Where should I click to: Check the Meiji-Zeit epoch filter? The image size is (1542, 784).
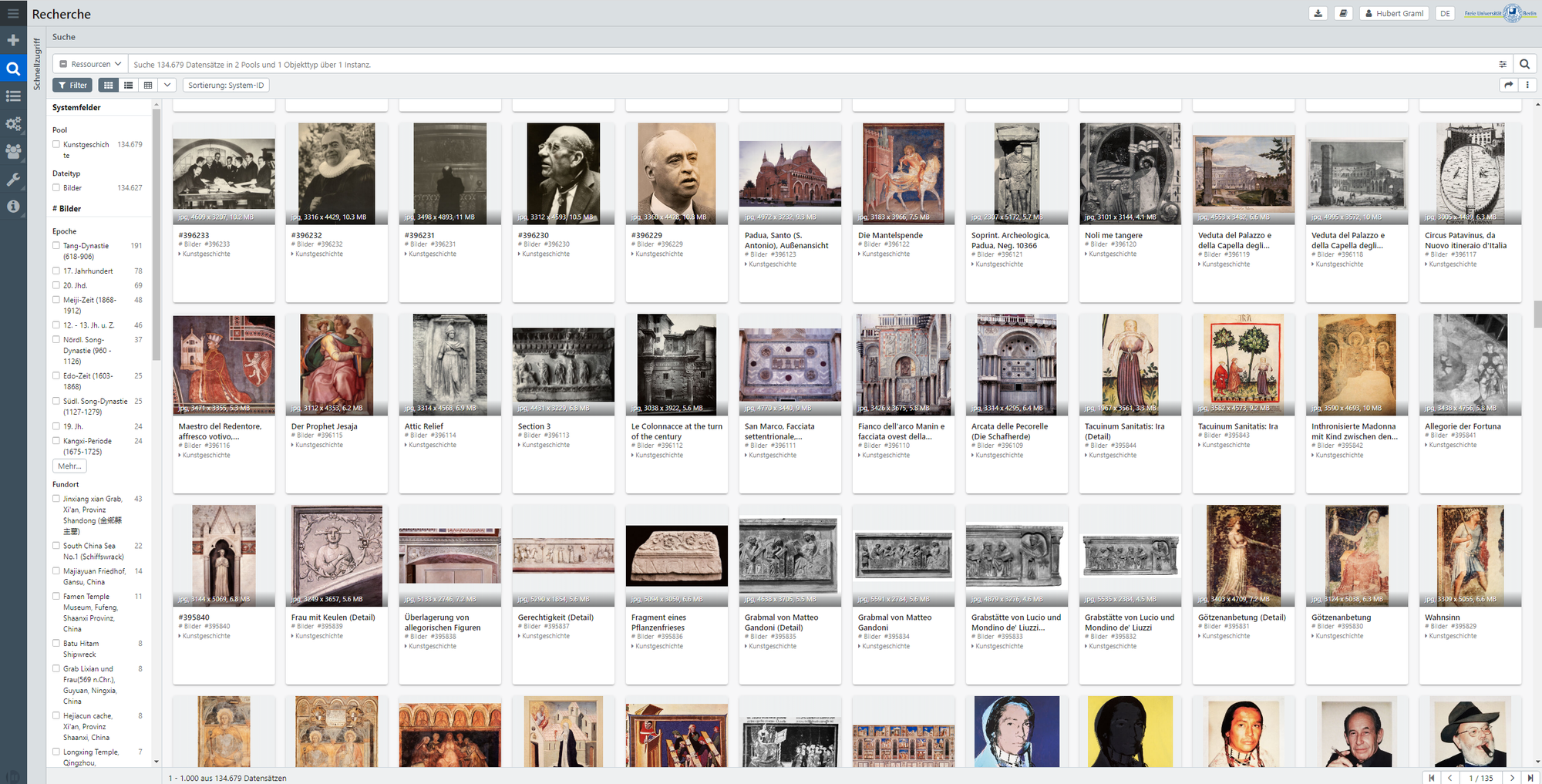click(56, 299)
